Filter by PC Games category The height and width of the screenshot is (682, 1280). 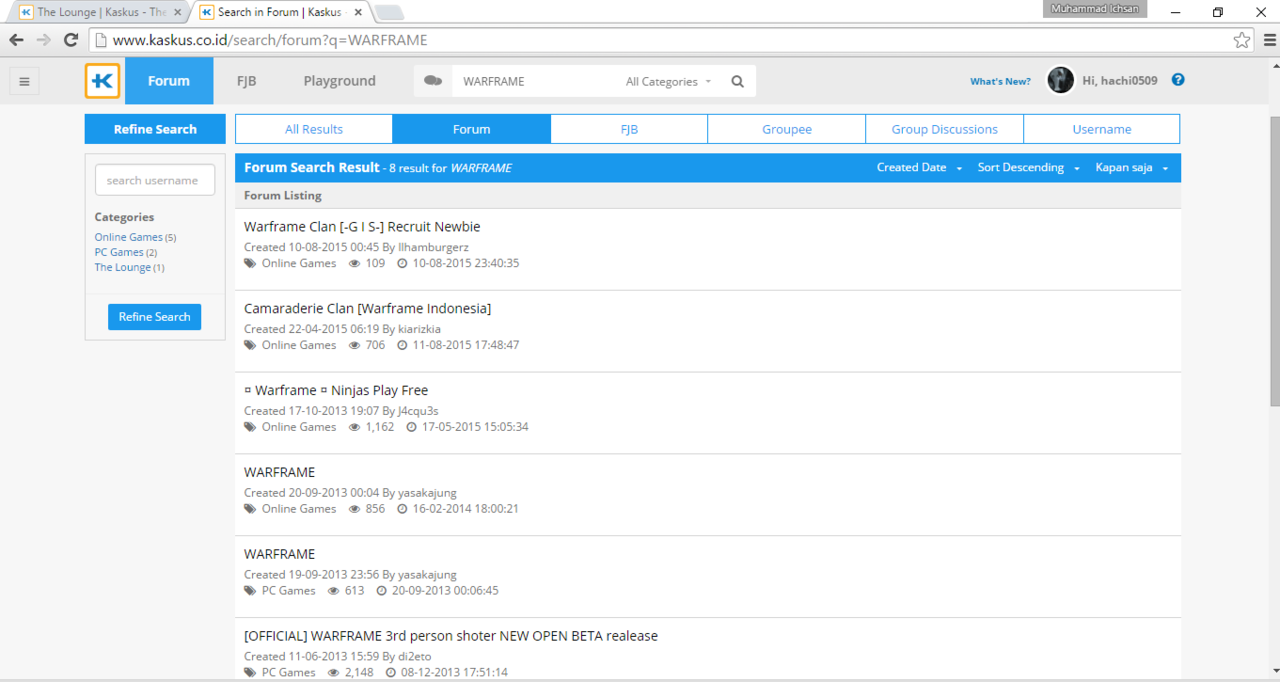119,252
